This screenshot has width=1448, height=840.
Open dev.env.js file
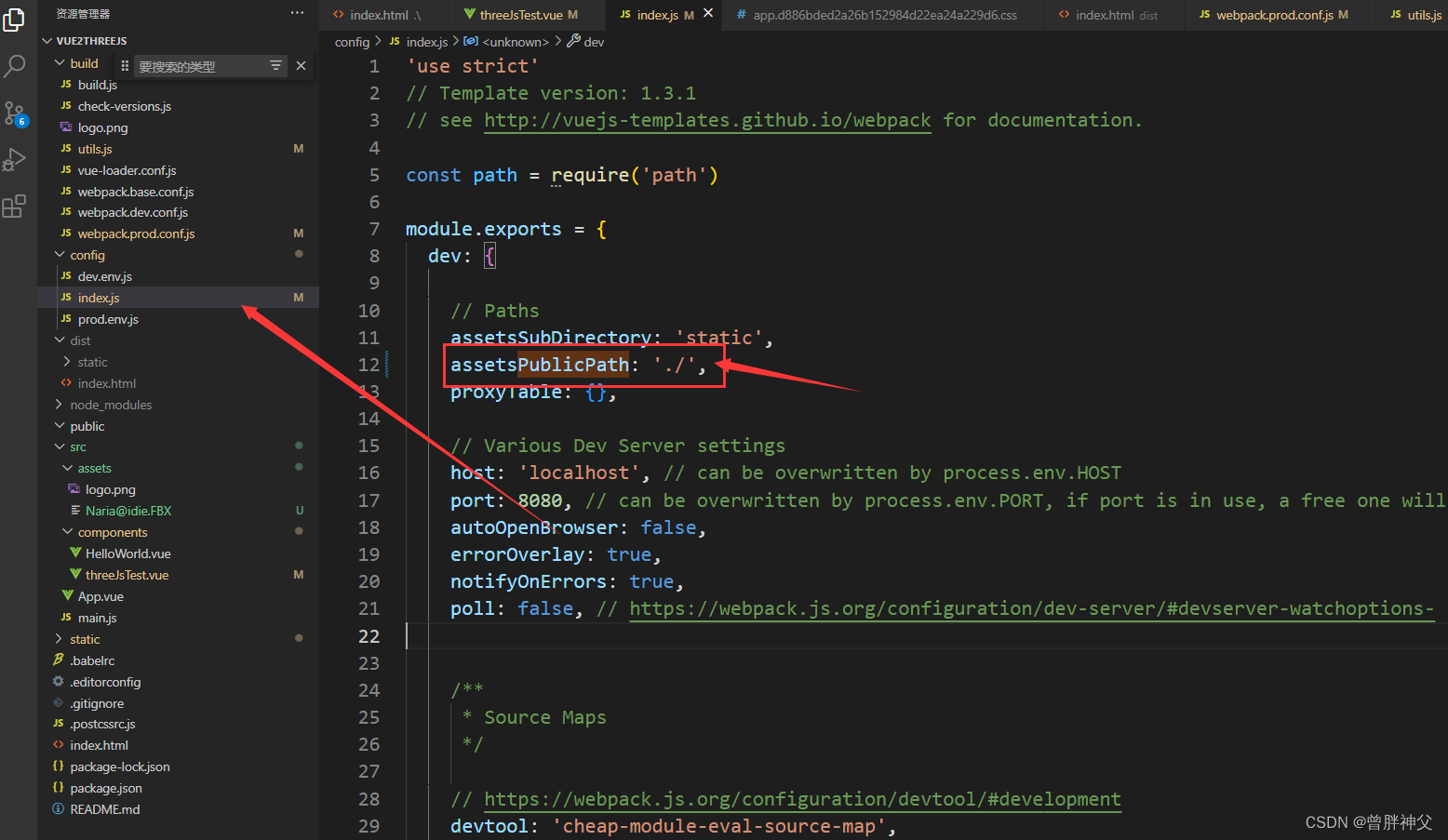(104, 276)
